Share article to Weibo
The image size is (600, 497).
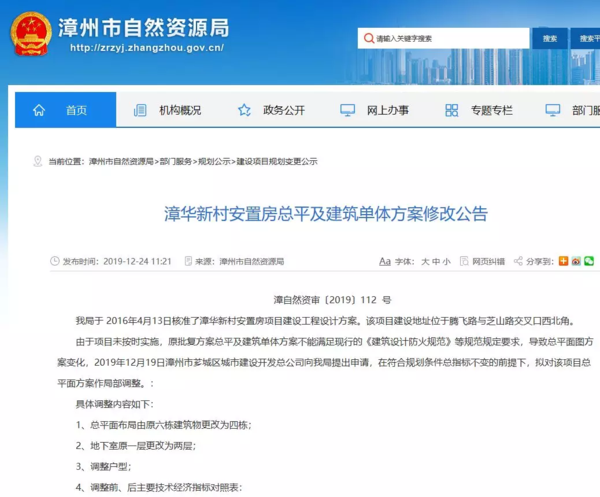point(577,261)
